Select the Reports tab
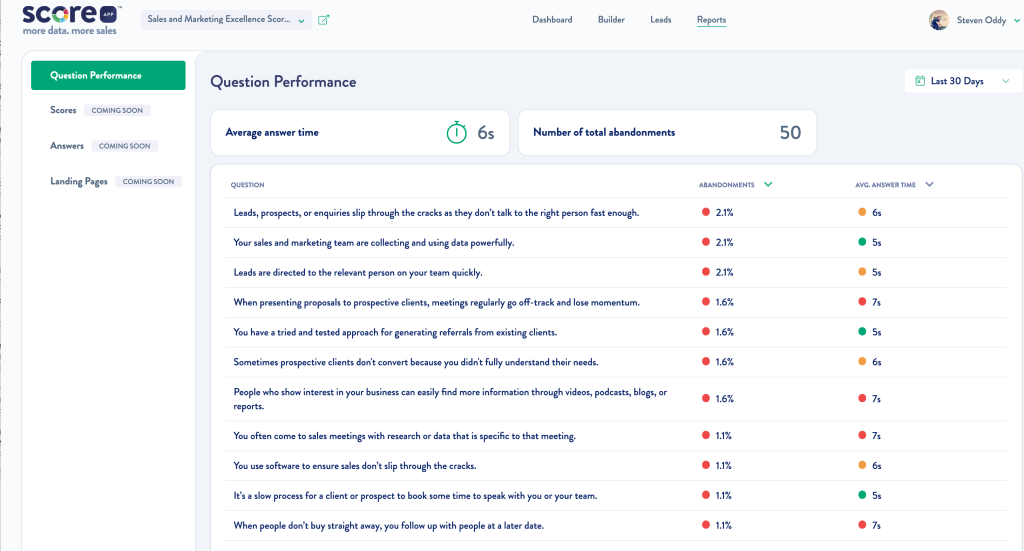This screenshot has height=551, width=1024. (x=711, y=20)
